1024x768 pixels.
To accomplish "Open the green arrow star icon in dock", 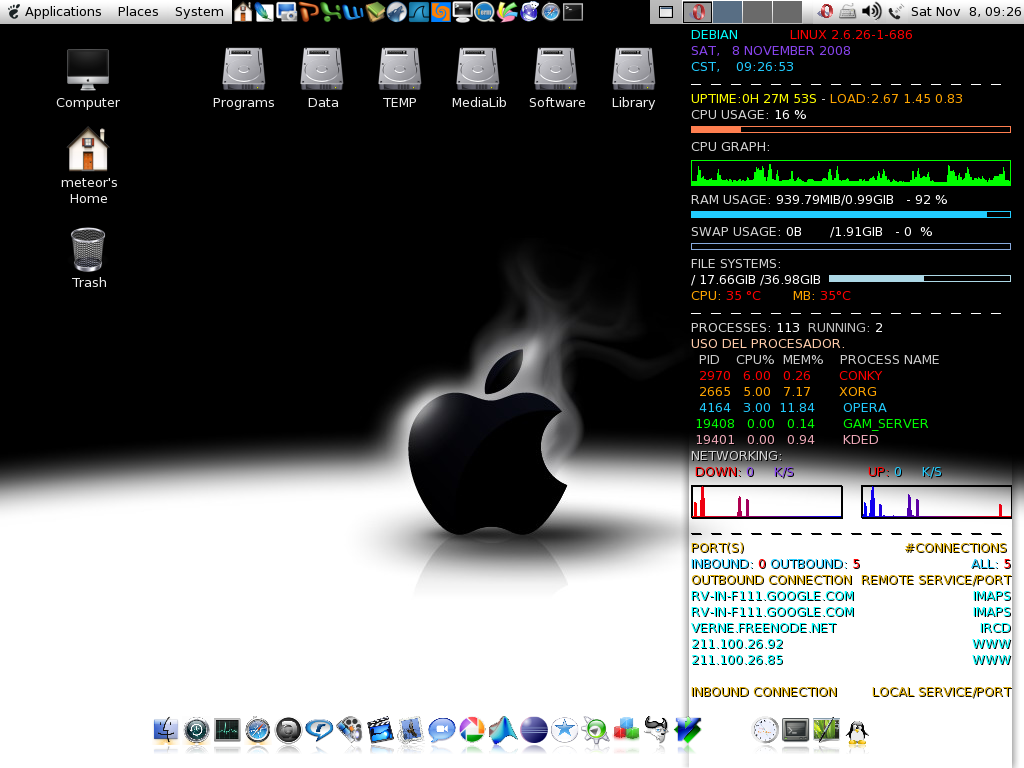I will pyautogui.click(x=595, y=730).
